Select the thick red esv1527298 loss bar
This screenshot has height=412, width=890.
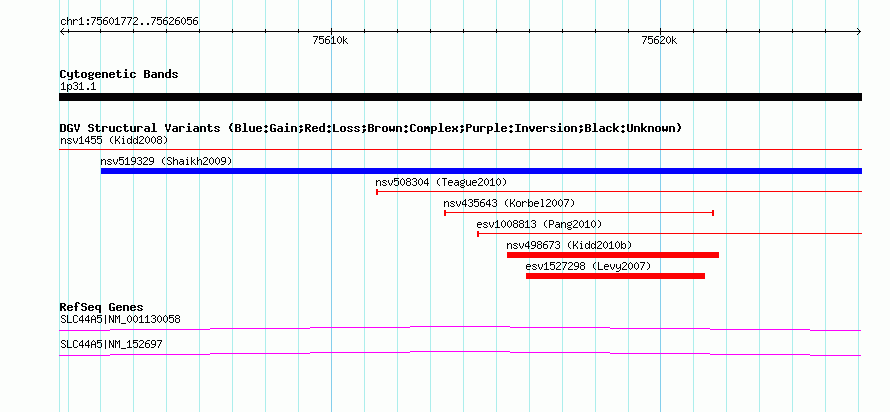click(615, 276)
